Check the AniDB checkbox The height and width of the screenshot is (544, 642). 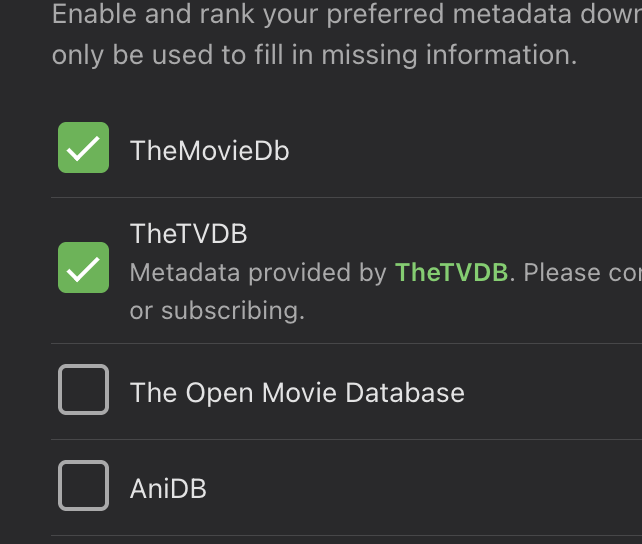tap(83, 486)
